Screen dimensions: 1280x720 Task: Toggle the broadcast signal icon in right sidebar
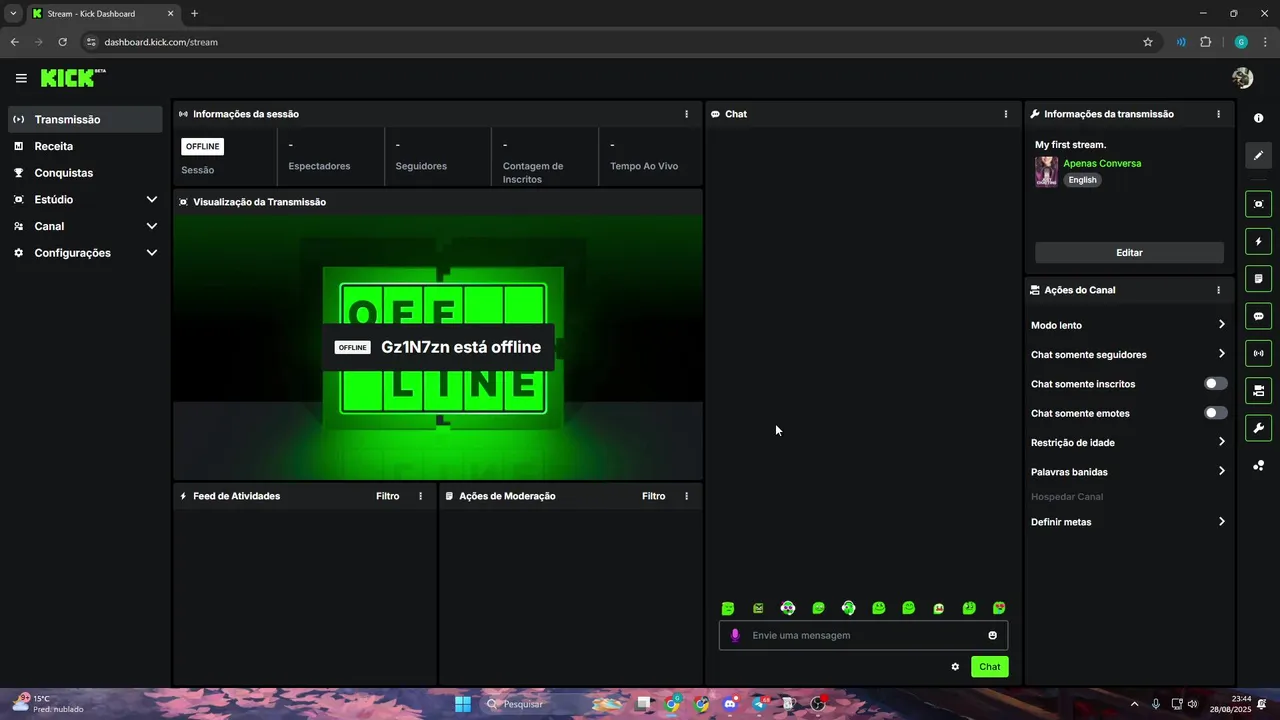coord(1258,353)
